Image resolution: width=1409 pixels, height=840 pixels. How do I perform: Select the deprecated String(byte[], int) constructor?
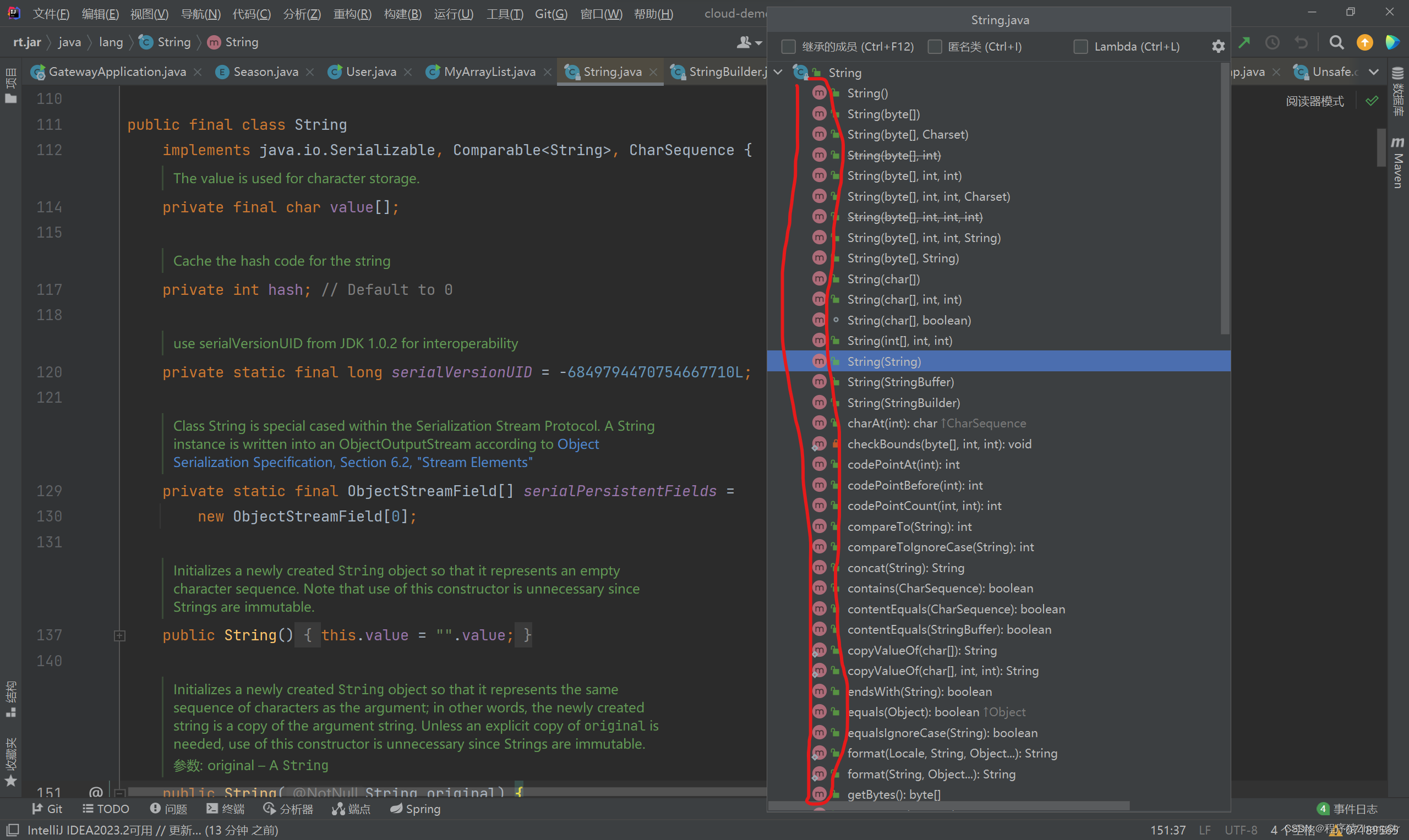(x=894, y=155)
